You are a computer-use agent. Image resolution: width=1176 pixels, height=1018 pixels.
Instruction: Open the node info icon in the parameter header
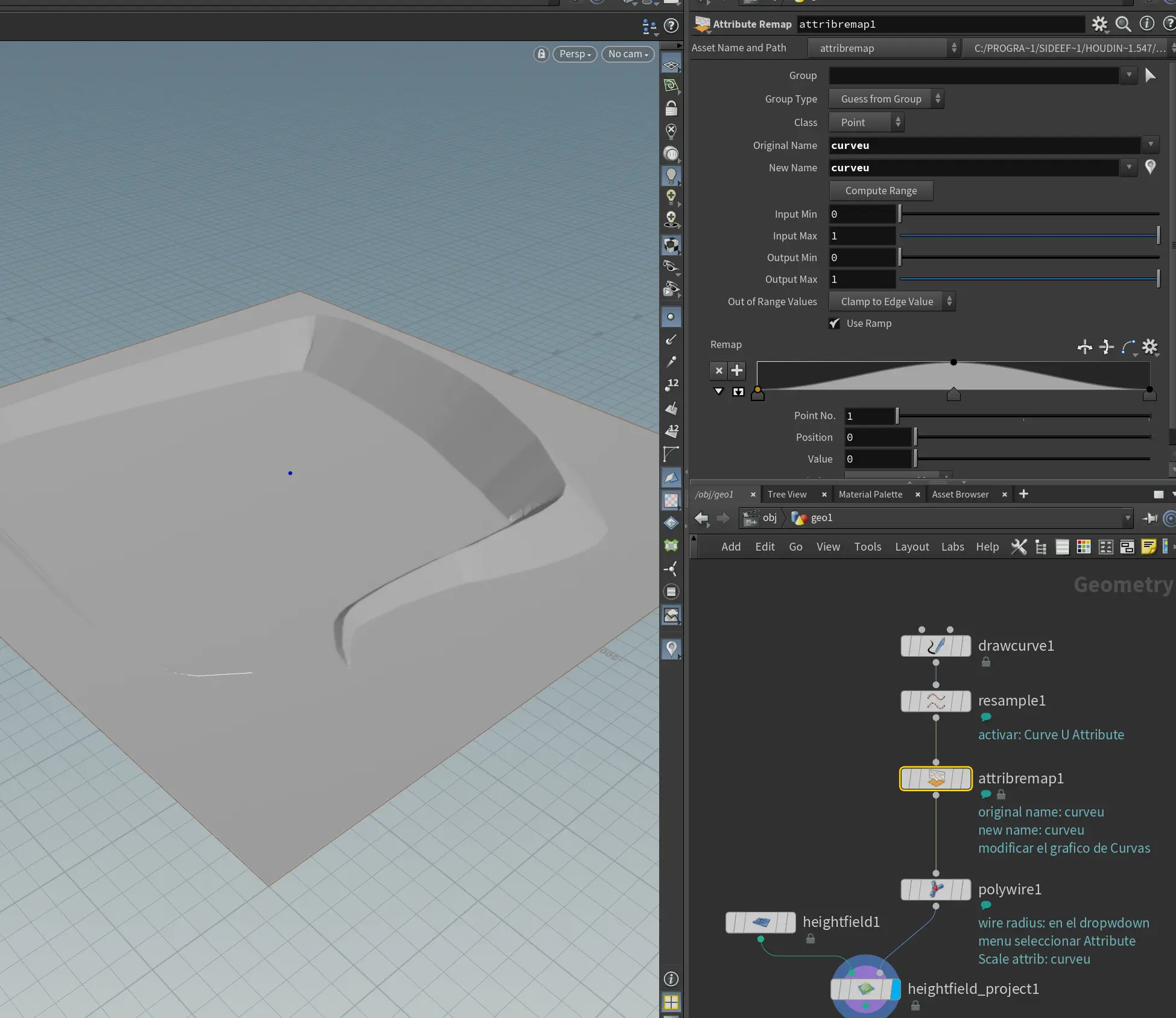(x=1146, y=24)
